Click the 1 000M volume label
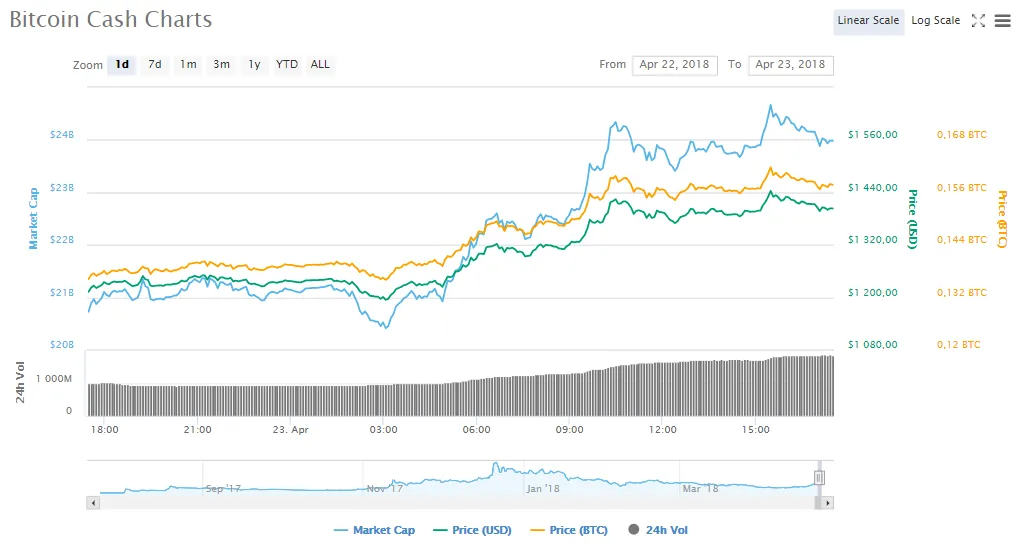This screenshot has height=544, width=1022. (x=54, y=379)
